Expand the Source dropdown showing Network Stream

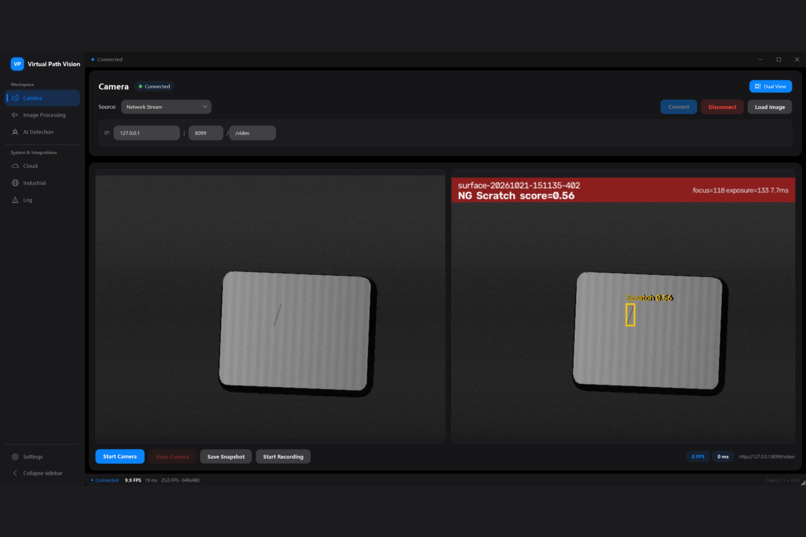[x=166, y=107]
